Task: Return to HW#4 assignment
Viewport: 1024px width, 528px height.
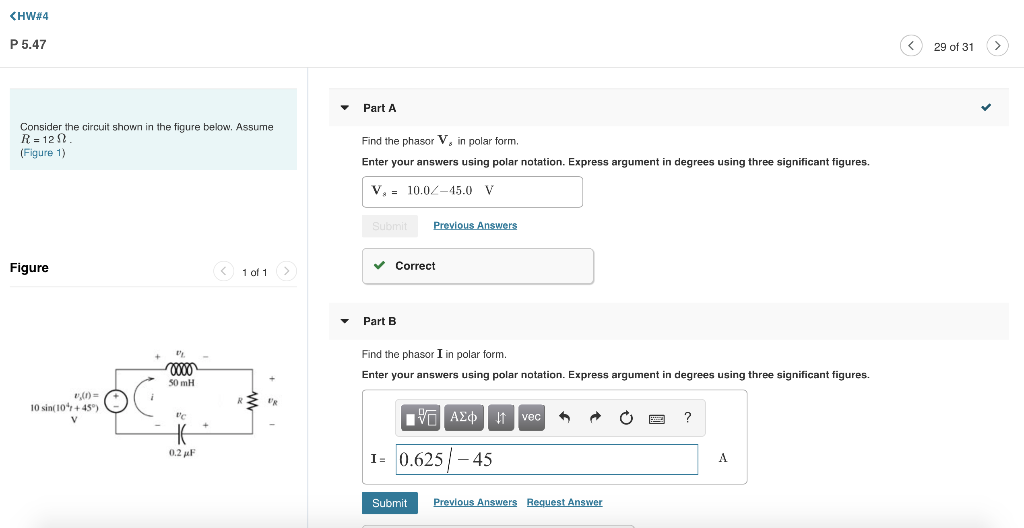Action: tap(29, 16)
